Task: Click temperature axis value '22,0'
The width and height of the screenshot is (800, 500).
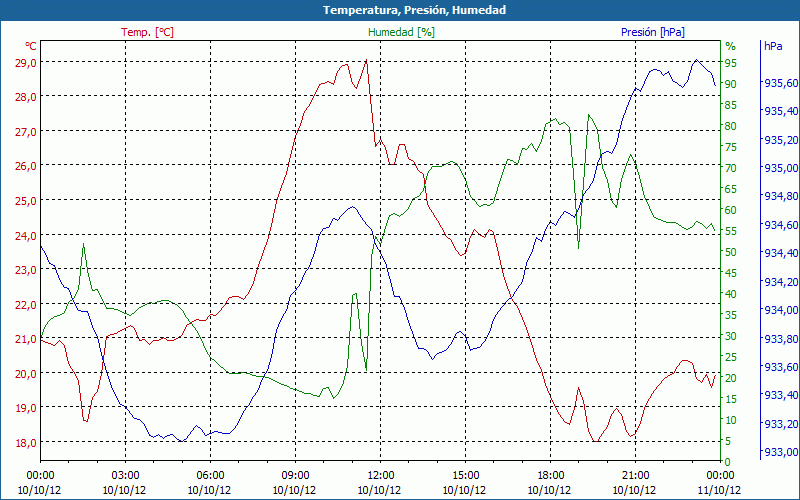Action: 26,305
